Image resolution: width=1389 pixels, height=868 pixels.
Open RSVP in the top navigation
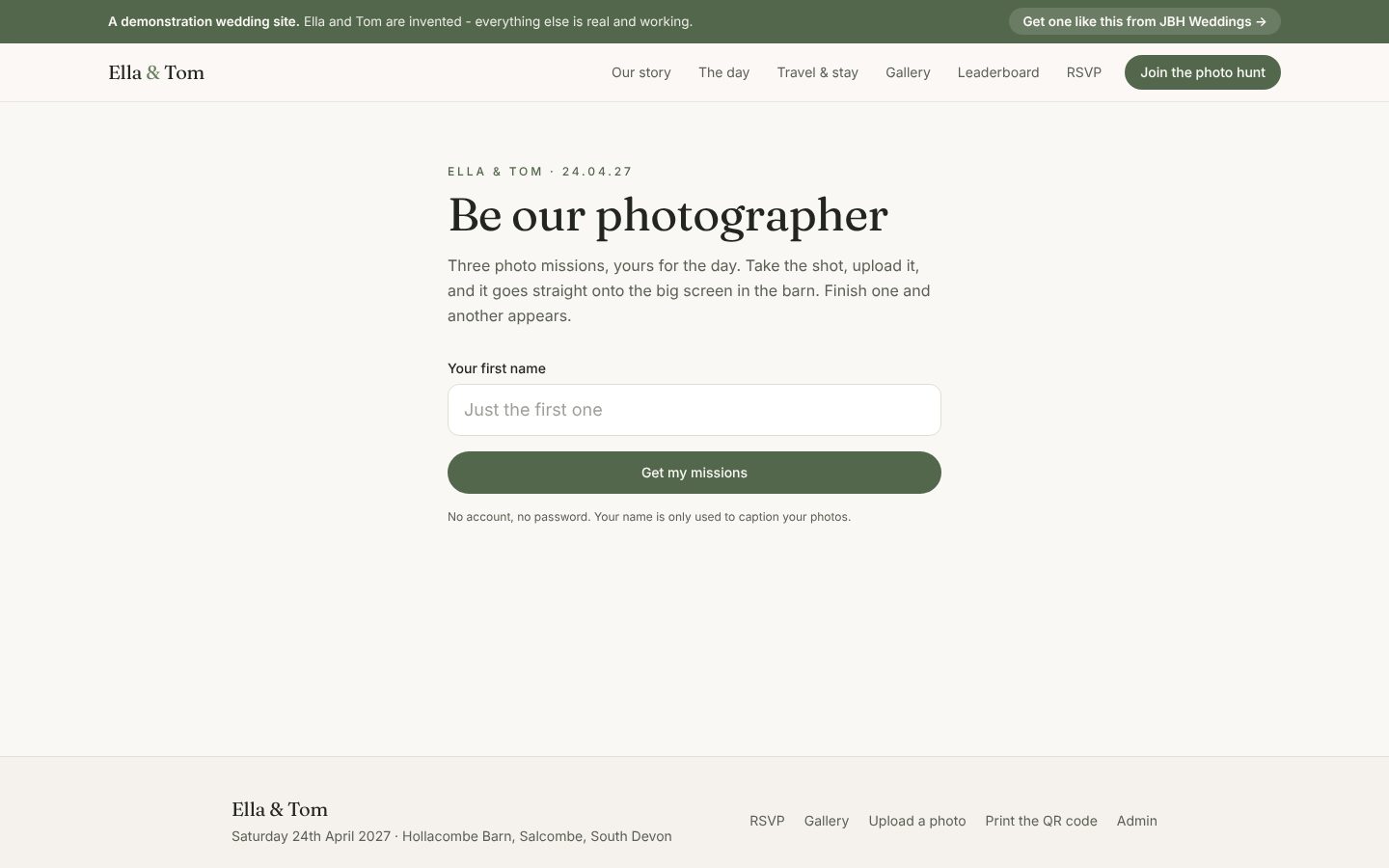click(1084, 72)
